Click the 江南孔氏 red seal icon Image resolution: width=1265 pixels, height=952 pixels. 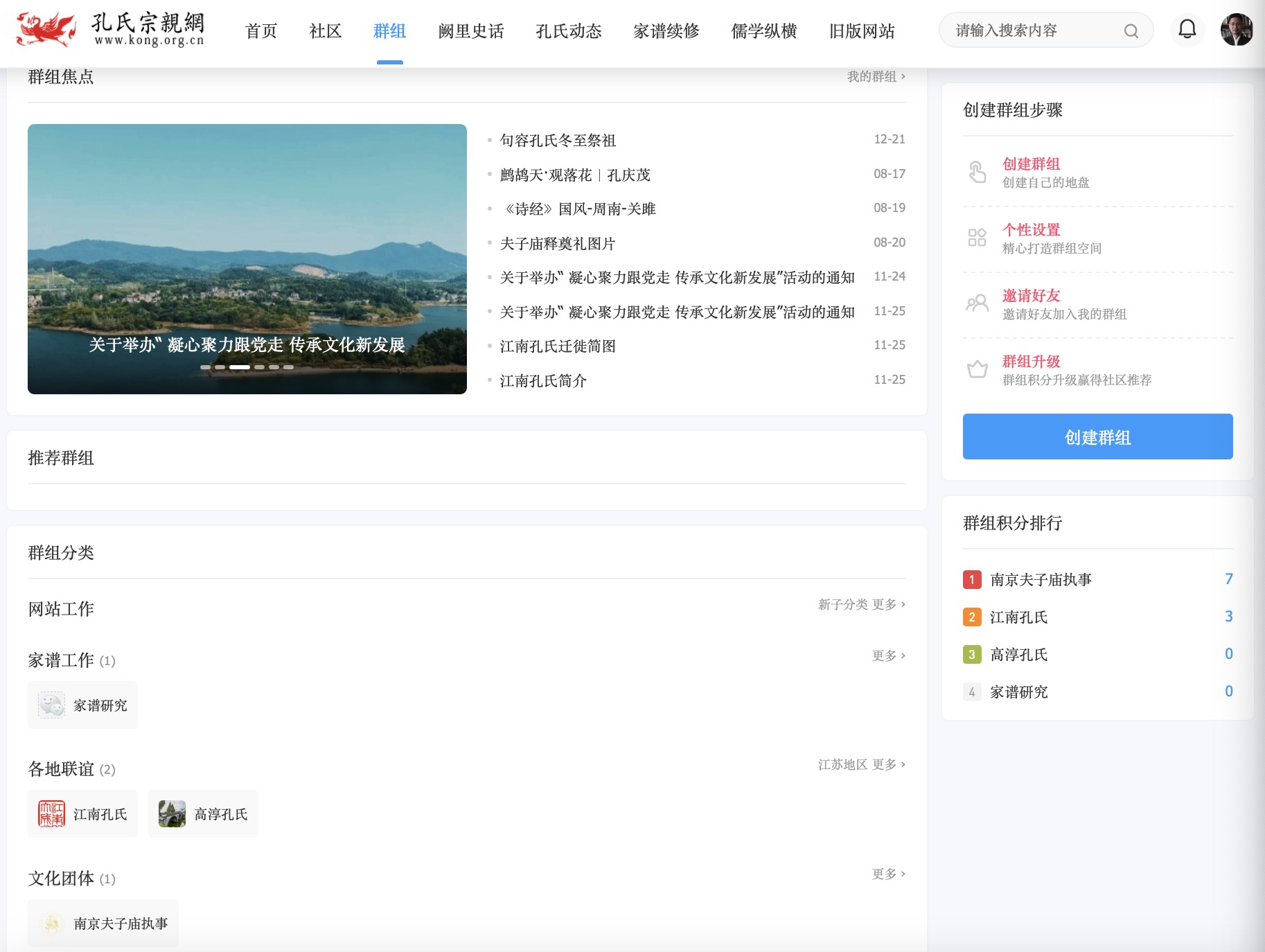51,814
